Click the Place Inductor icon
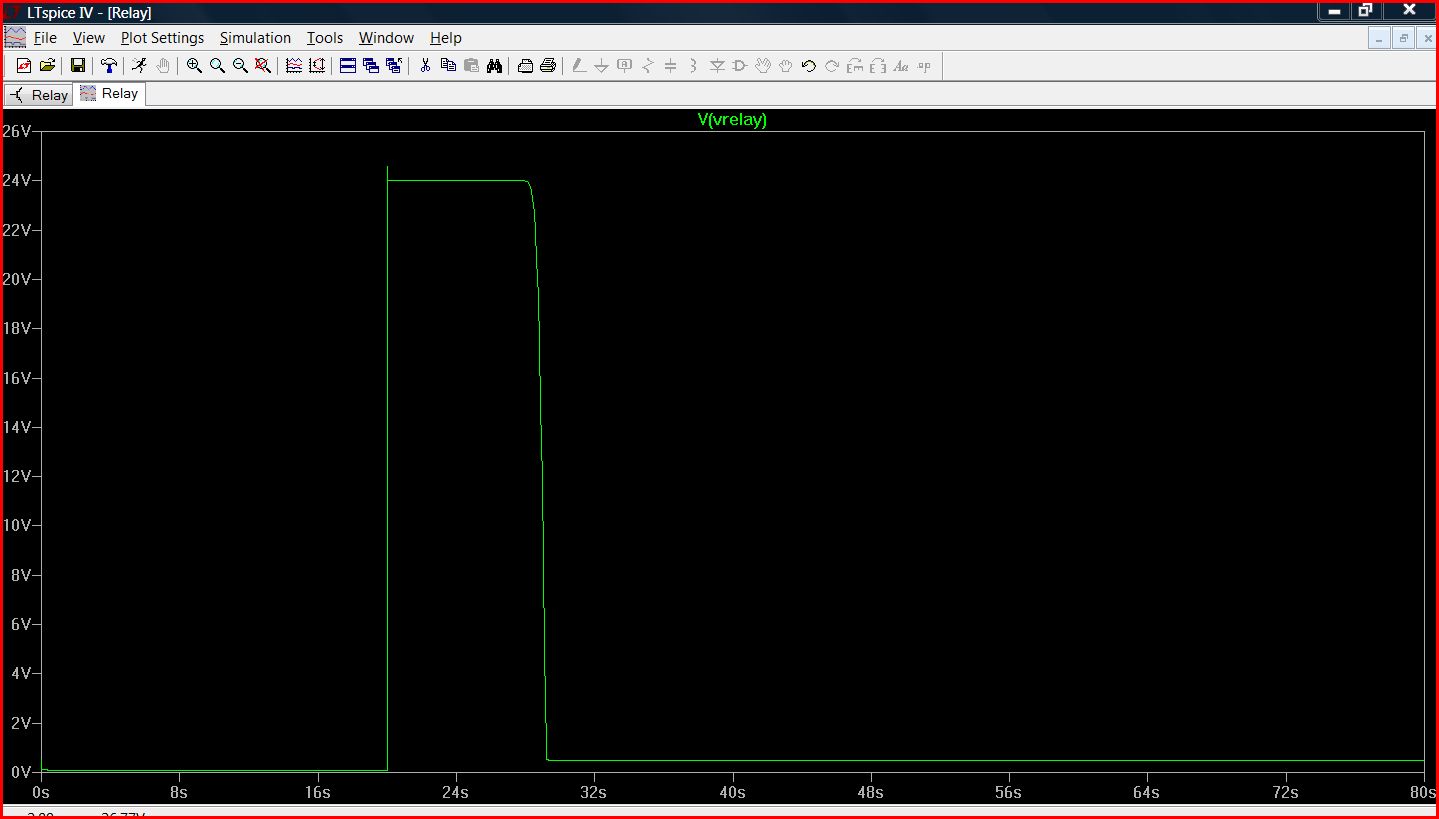Viewport: 1439px width, 819px height. click(x=694, y=66)
